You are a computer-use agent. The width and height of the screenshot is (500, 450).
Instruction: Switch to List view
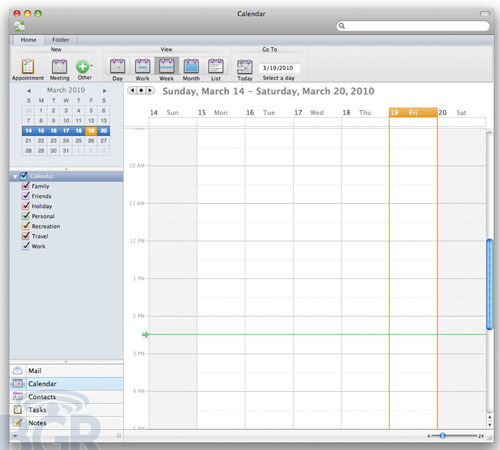tap(216, 70)
